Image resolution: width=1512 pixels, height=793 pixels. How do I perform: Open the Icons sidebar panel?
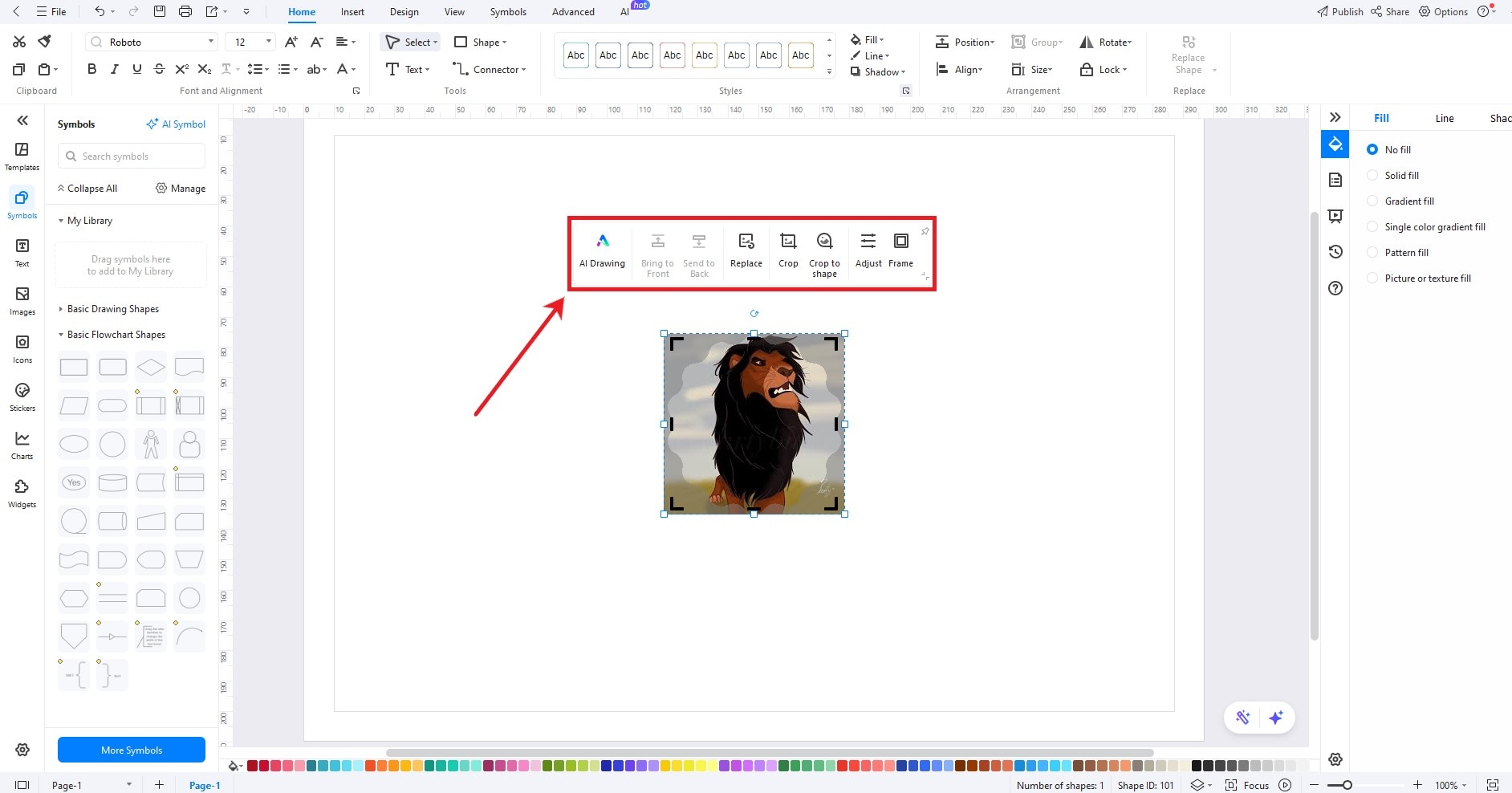pos(22,349)
